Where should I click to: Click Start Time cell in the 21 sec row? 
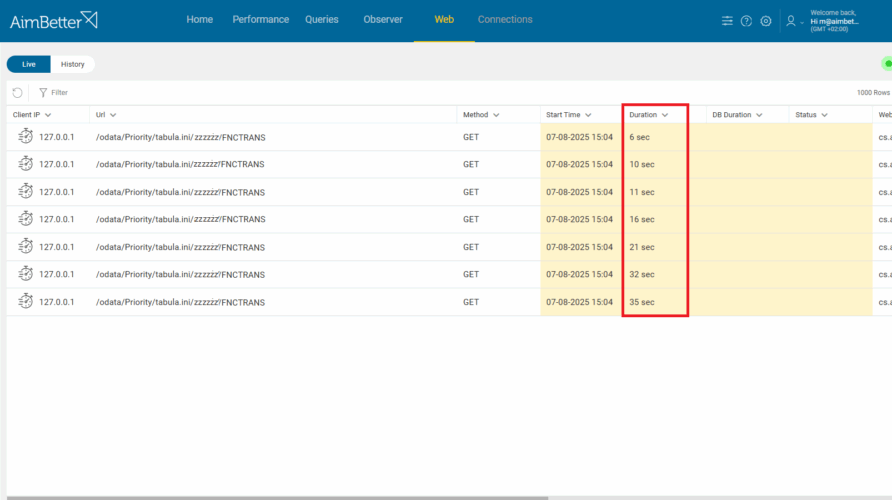(579, 247)
